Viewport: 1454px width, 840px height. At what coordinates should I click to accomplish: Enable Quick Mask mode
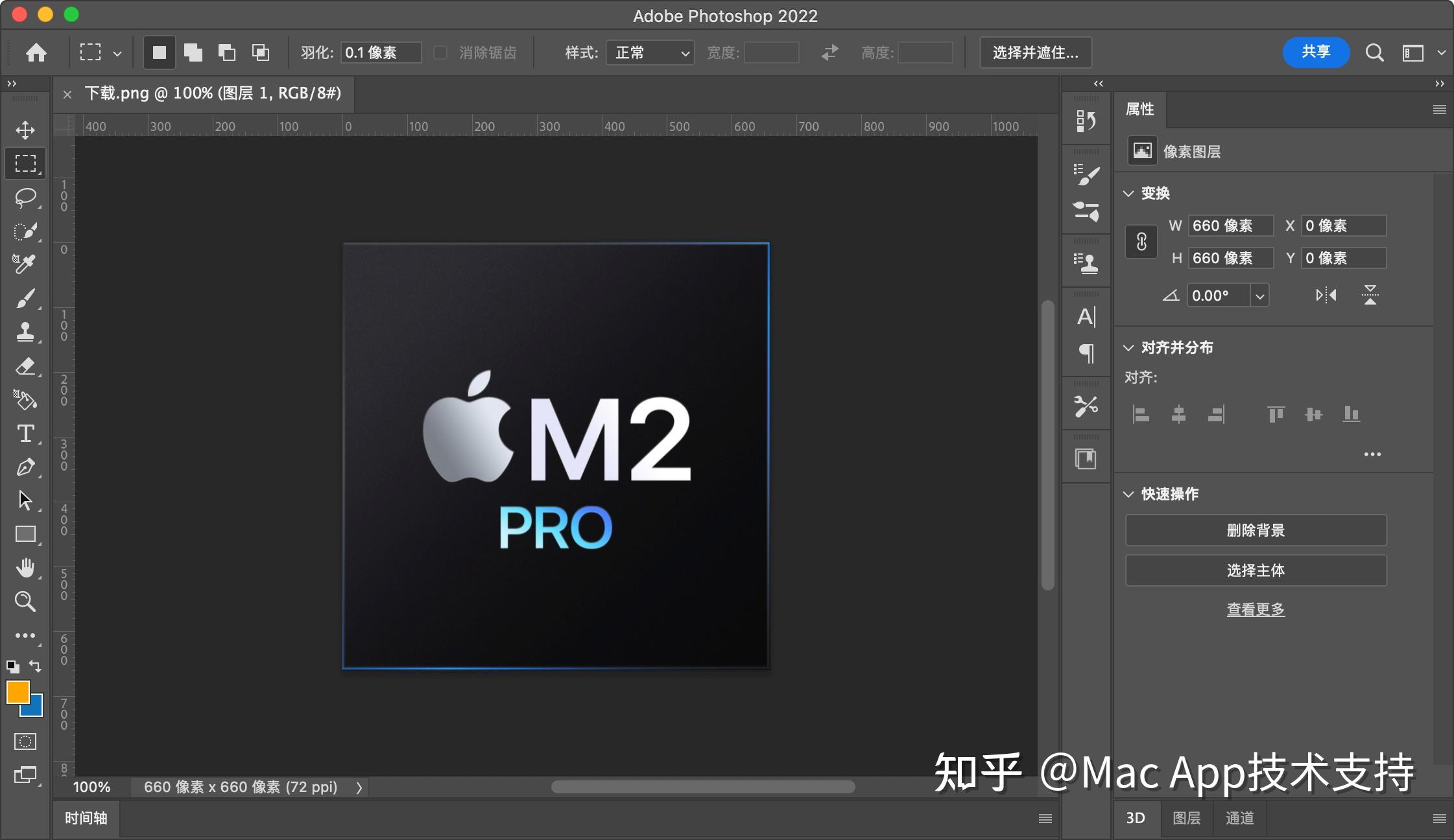coord(26,741)
